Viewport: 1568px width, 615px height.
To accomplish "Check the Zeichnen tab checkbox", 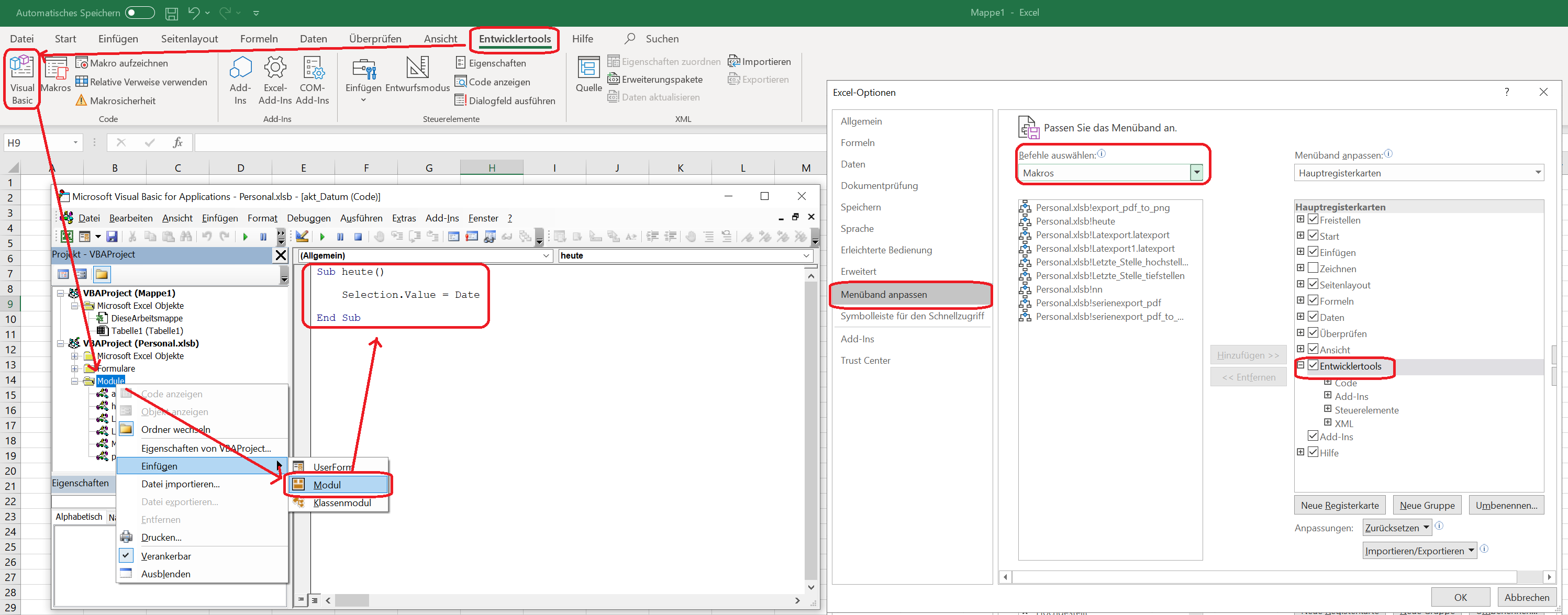I will [x=1313, y=269].
